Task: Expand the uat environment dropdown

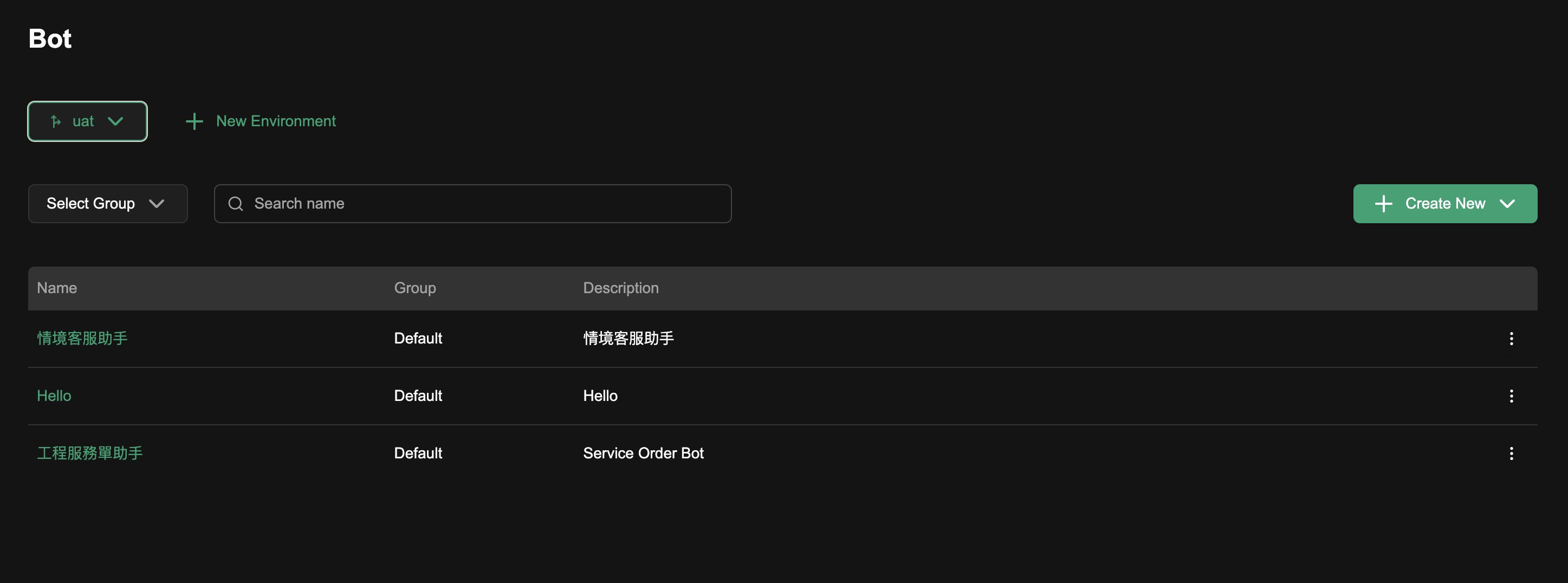Action: pyautogui.click(x=115, y=121)
